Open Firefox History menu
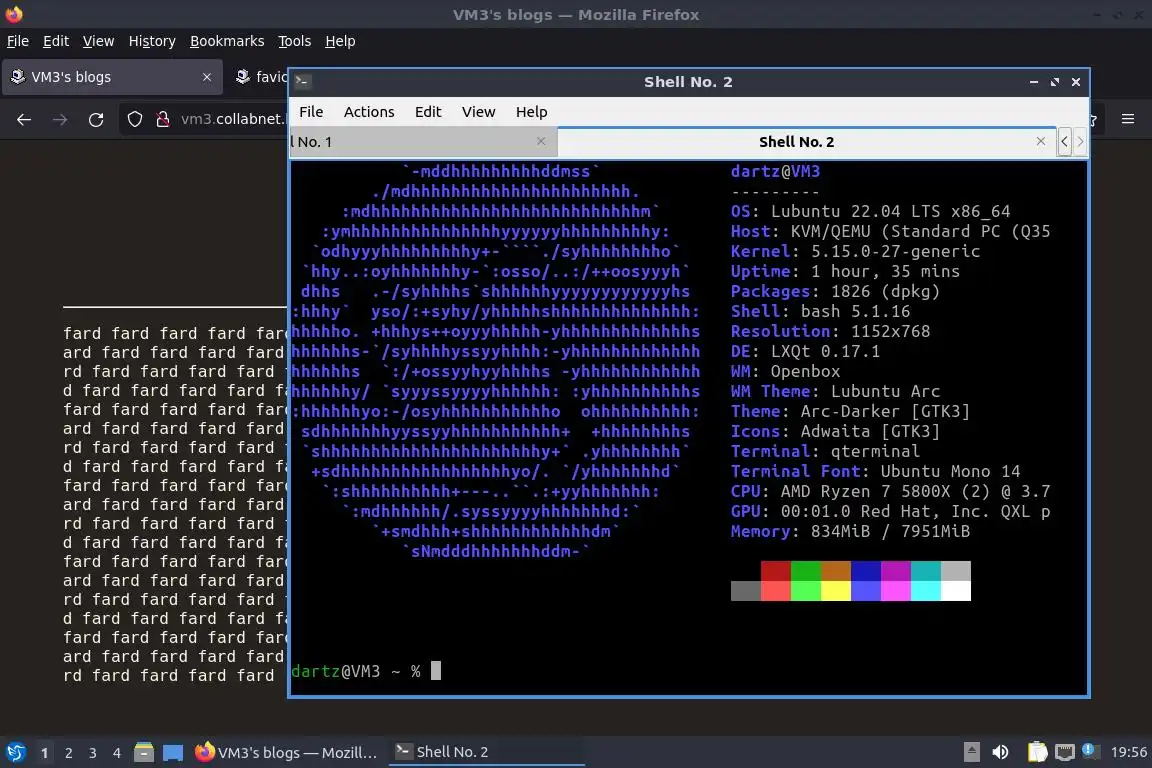1152x768 pixels. 152,41
